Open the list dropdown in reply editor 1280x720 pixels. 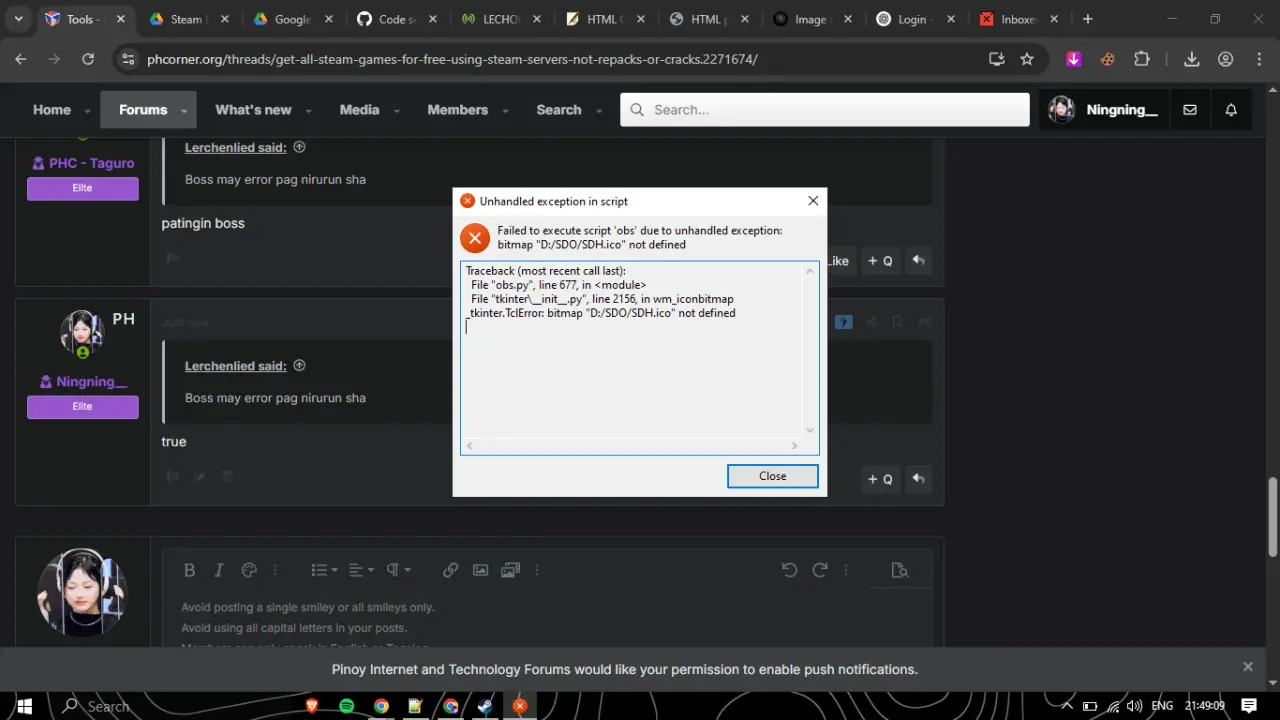point(323,570)
